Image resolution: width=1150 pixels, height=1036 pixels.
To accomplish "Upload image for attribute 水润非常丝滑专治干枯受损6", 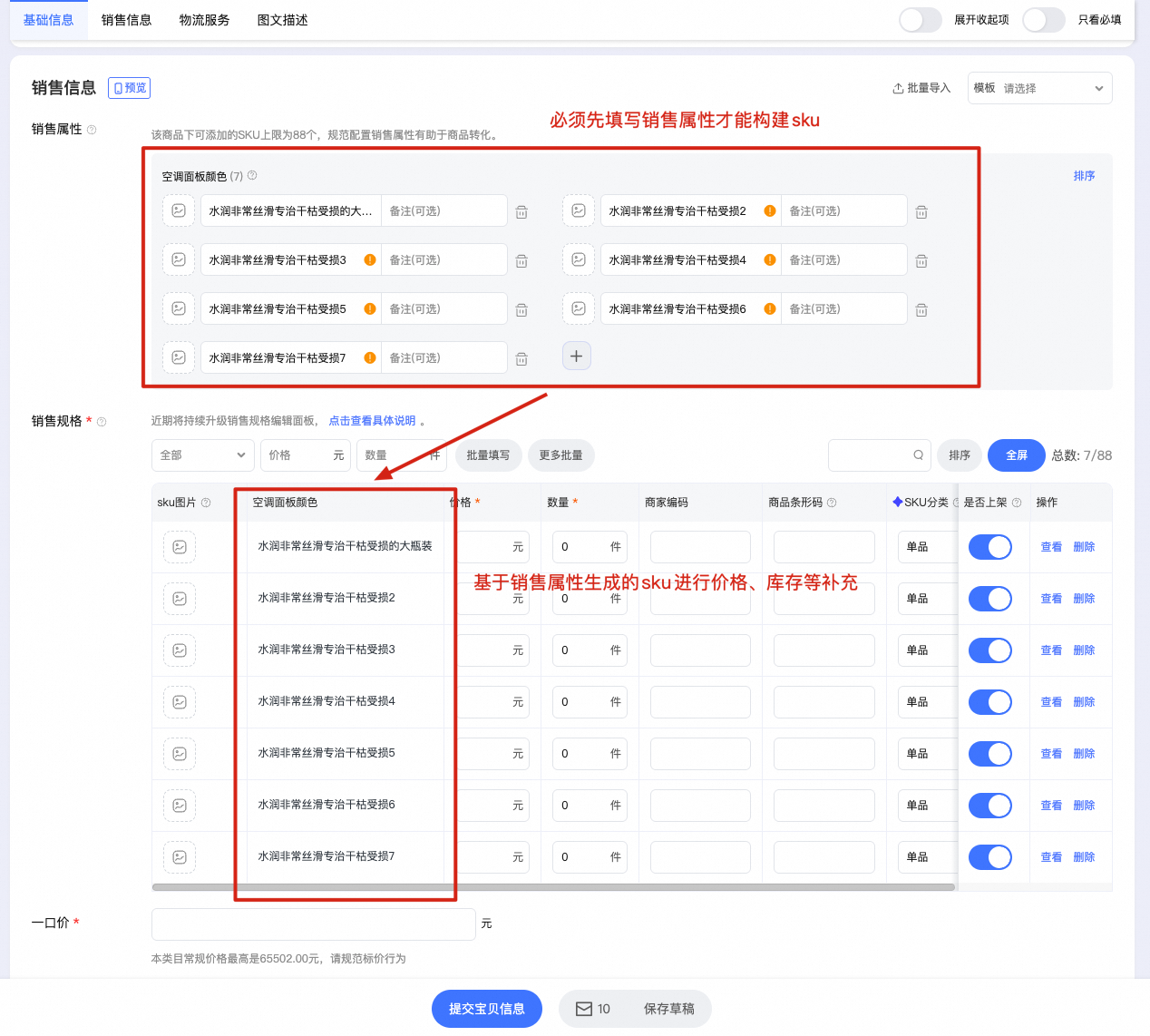I will point(579,308).
